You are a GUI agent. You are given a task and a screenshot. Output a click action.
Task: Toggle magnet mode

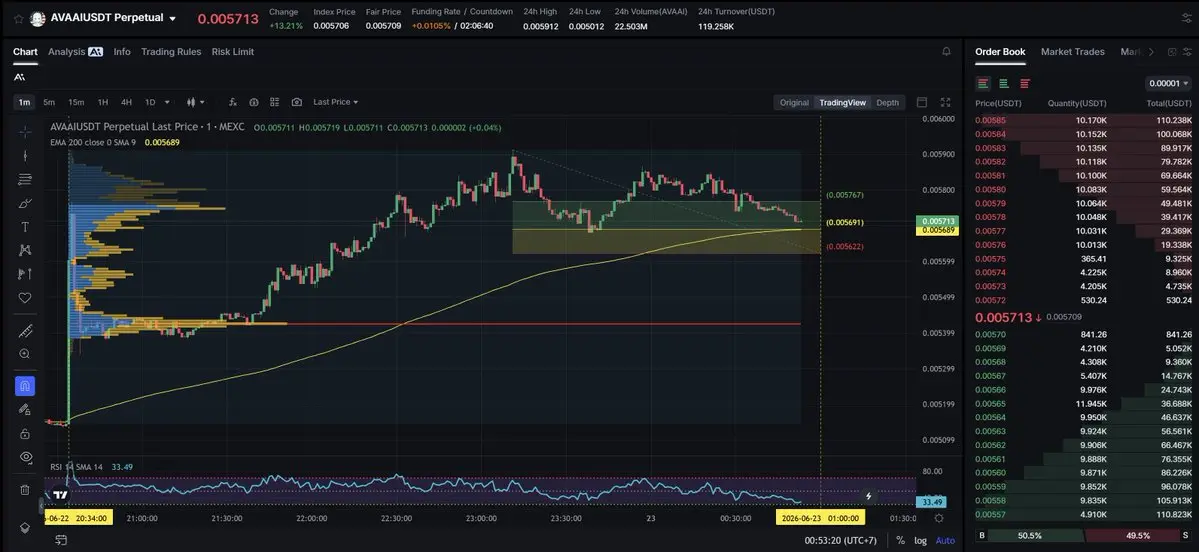point(24,386)
